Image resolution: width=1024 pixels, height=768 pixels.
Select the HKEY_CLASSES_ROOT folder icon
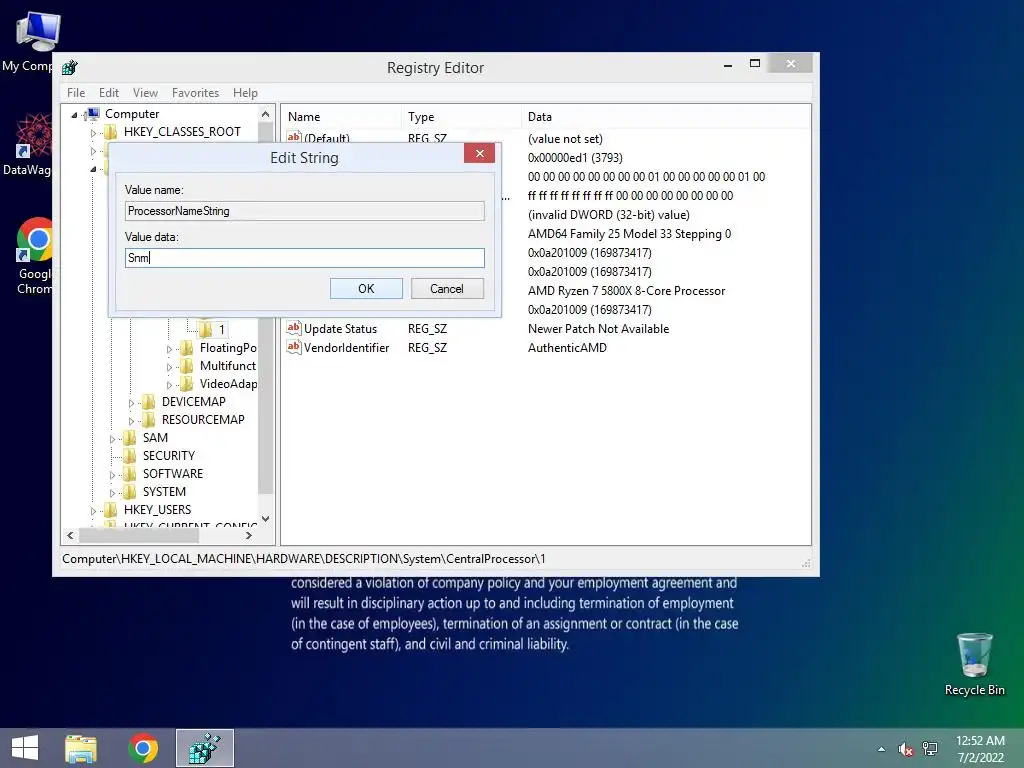click(111, 132)
